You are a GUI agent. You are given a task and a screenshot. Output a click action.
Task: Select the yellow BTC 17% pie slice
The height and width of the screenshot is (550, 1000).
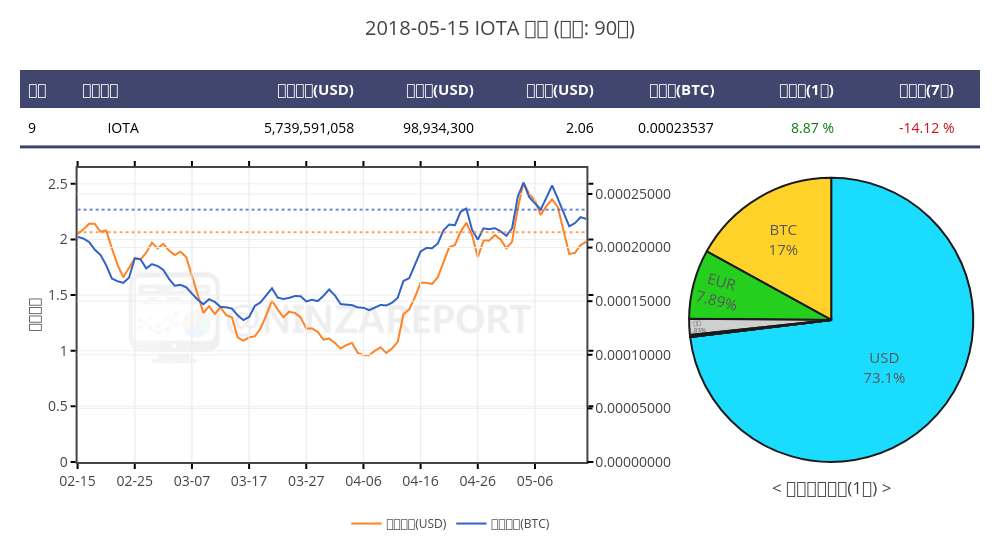(783, 240)
